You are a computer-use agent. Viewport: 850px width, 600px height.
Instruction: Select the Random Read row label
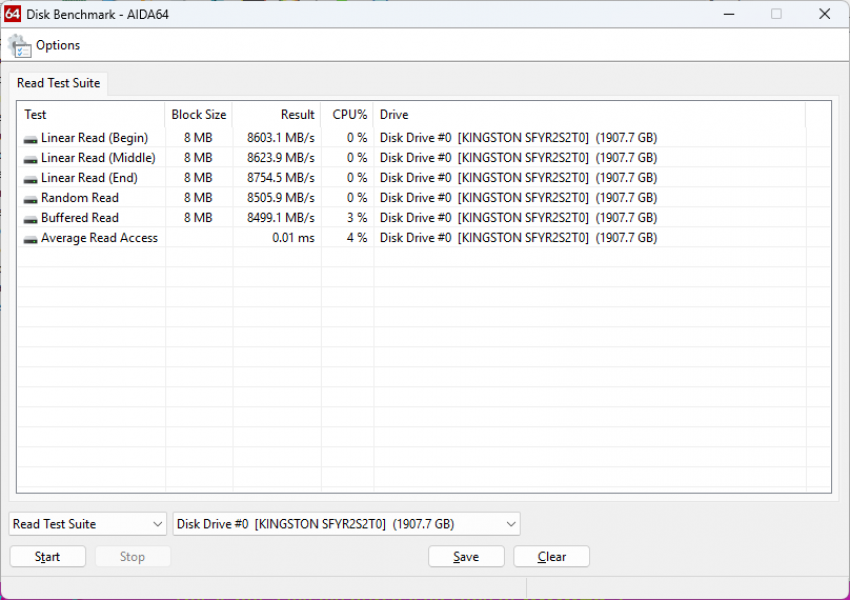(80, 198)
